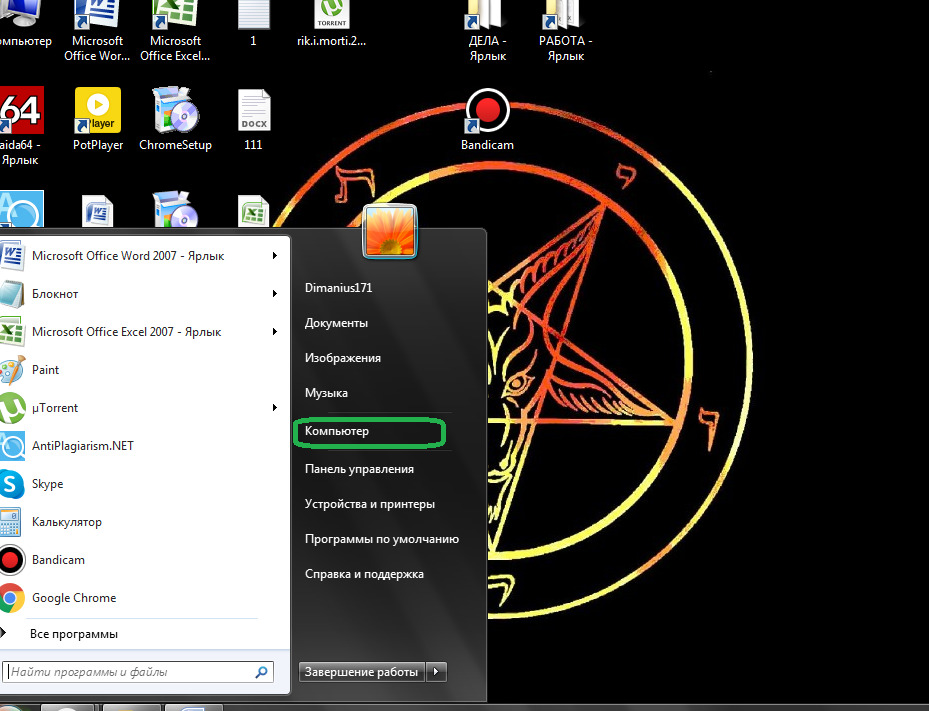The image size is (929, 711).
Task: Open Панель управления from Start menu
Action: coord(359,469)
